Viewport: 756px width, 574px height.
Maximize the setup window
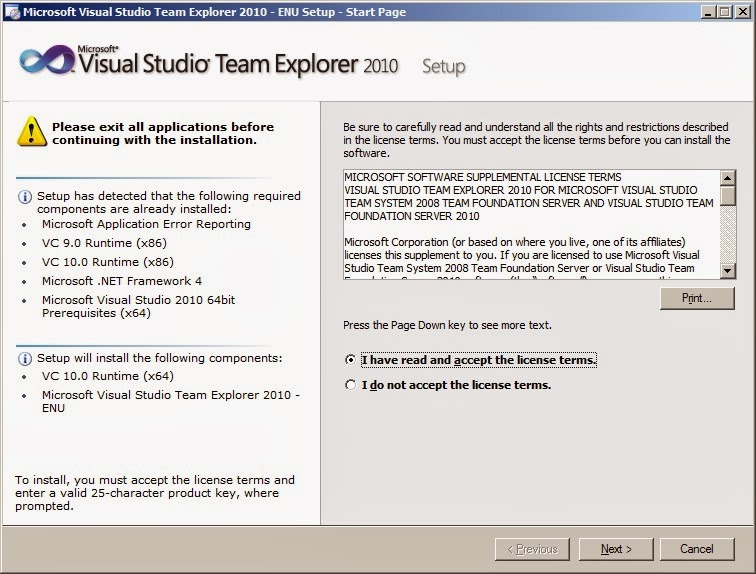tap(725, 12)
